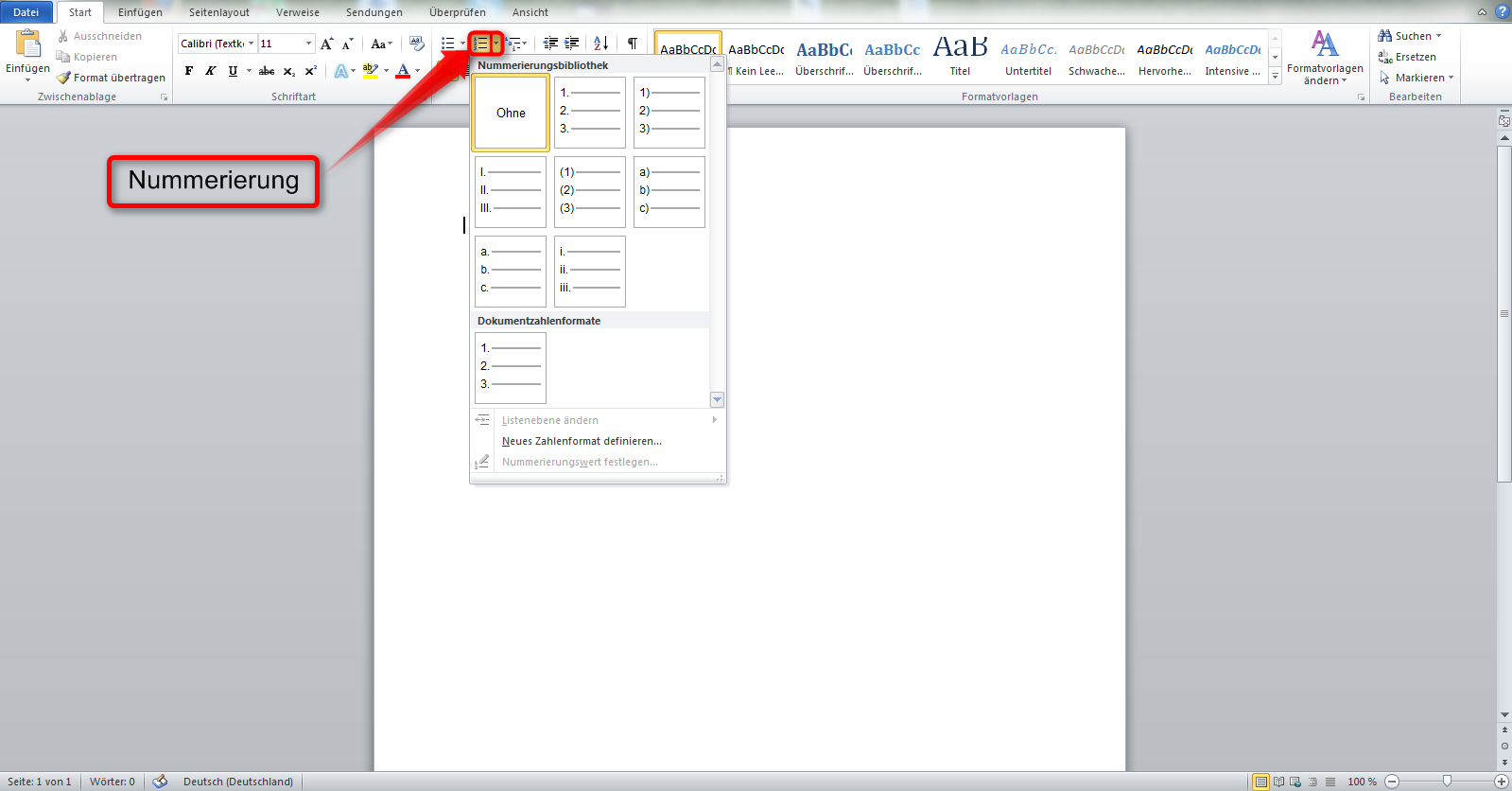
Task: Select the a) b) c) numbering format
Action: [x=669, y=192]
